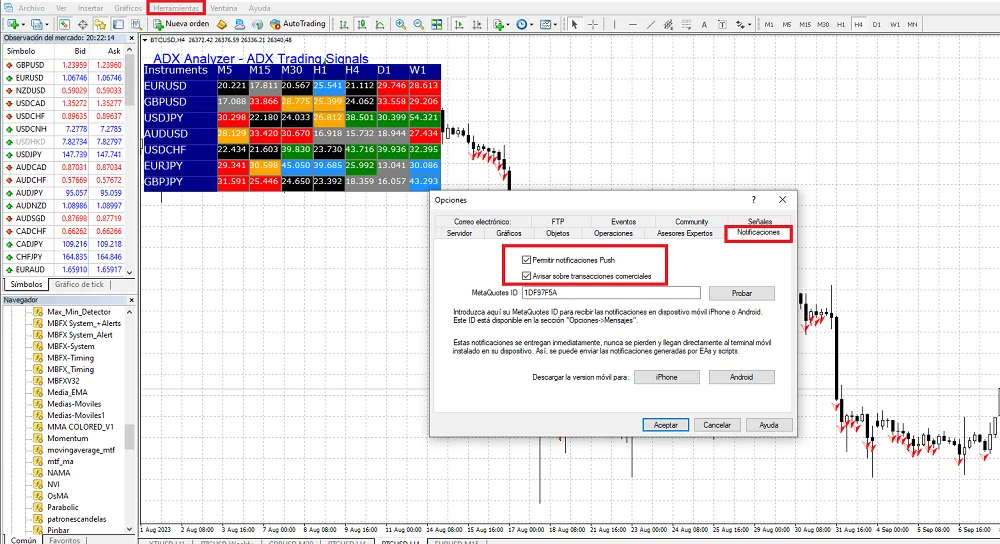
Task: Click the Templates icon
Action: coord(545,24)
